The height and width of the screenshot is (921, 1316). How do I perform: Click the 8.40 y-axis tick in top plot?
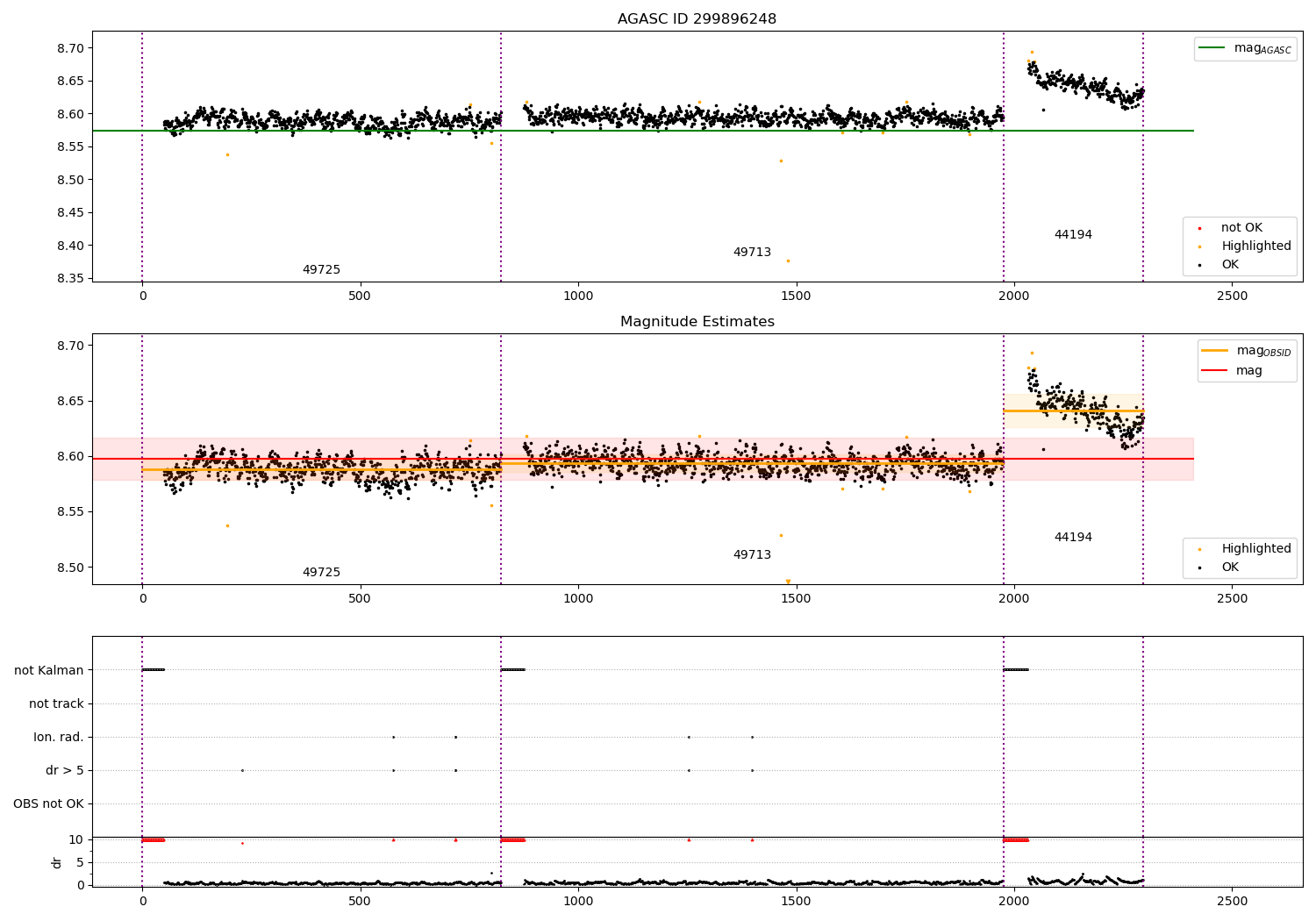click(x=71, y=246)
